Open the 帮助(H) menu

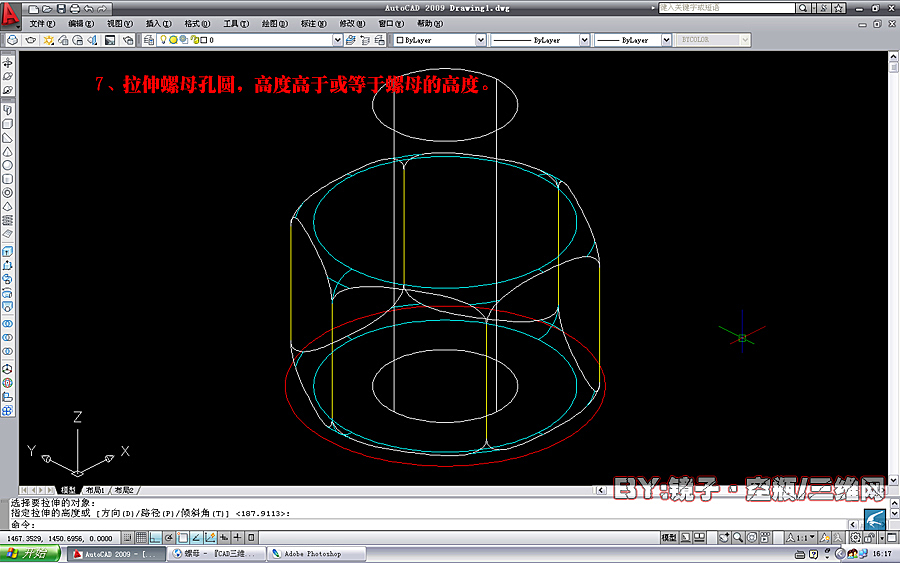tap(429, 24)
